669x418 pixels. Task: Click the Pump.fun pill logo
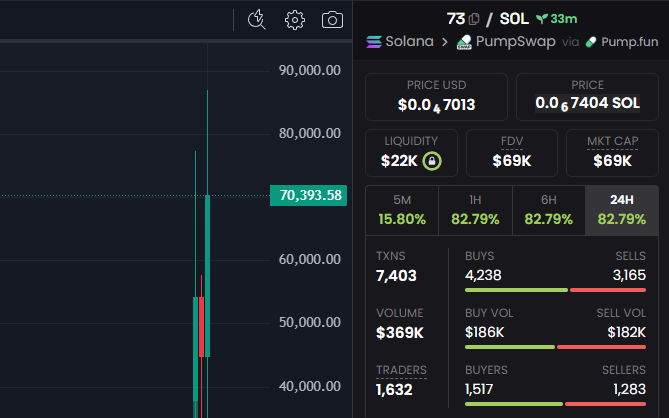pos(591,42)
